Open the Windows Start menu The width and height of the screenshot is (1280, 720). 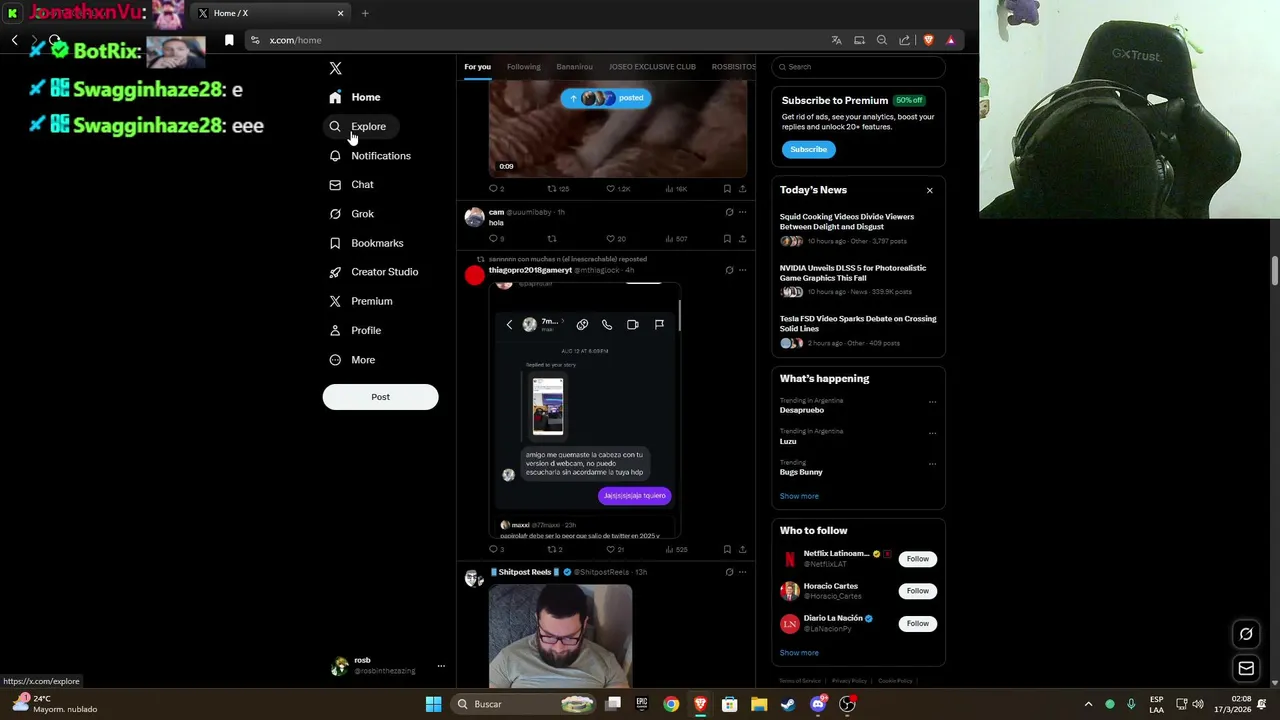click(x=433, y=704)
